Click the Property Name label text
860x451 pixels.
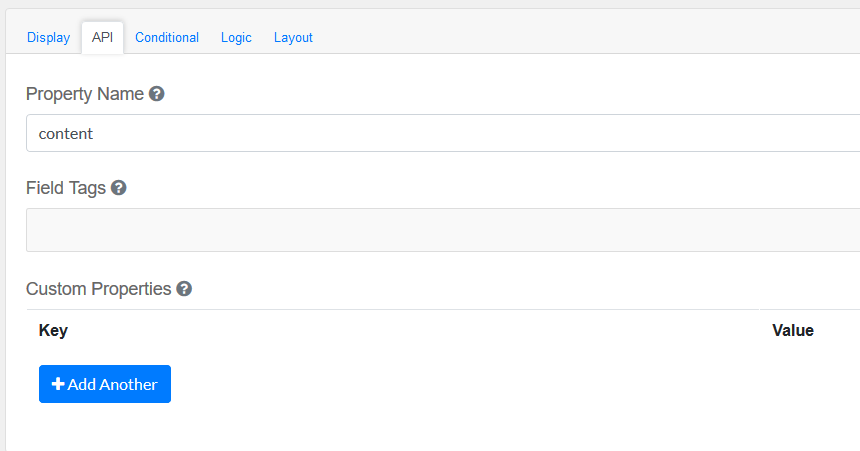(85, 94)
